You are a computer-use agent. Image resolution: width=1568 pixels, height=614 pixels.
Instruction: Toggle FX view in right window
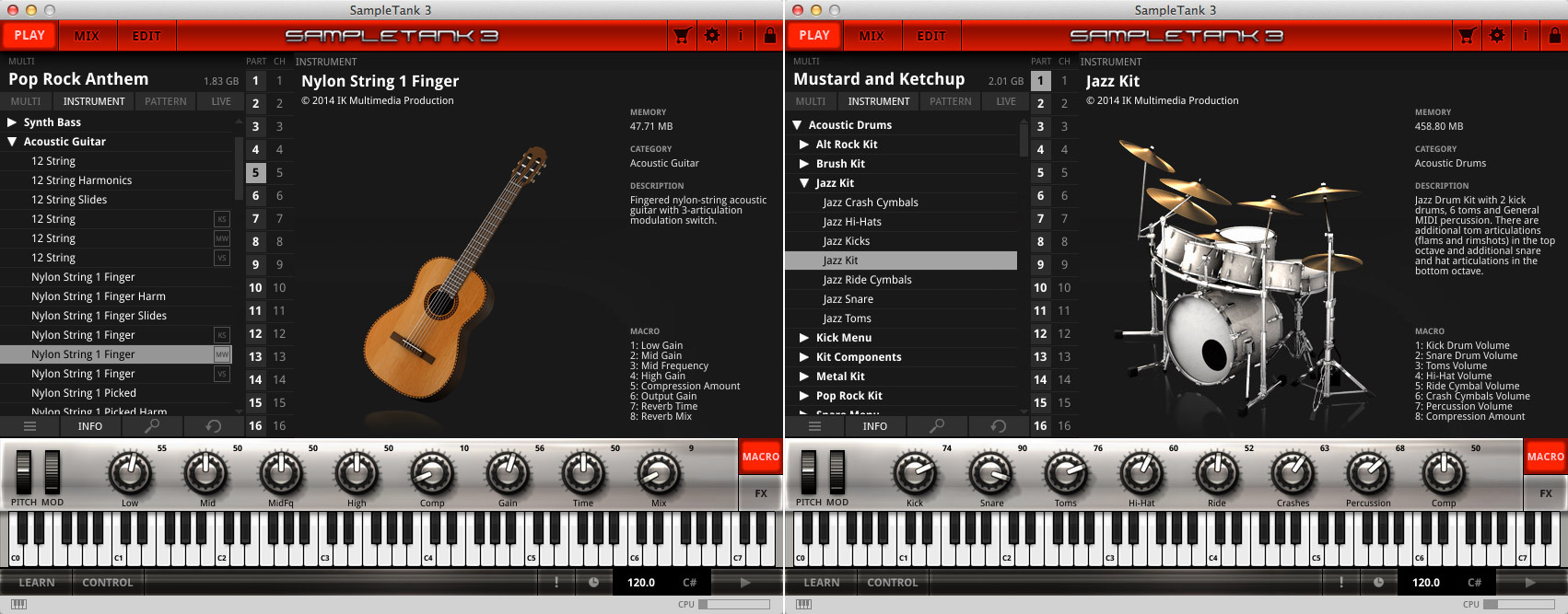pyautogui.click(x=1545, y=493)
